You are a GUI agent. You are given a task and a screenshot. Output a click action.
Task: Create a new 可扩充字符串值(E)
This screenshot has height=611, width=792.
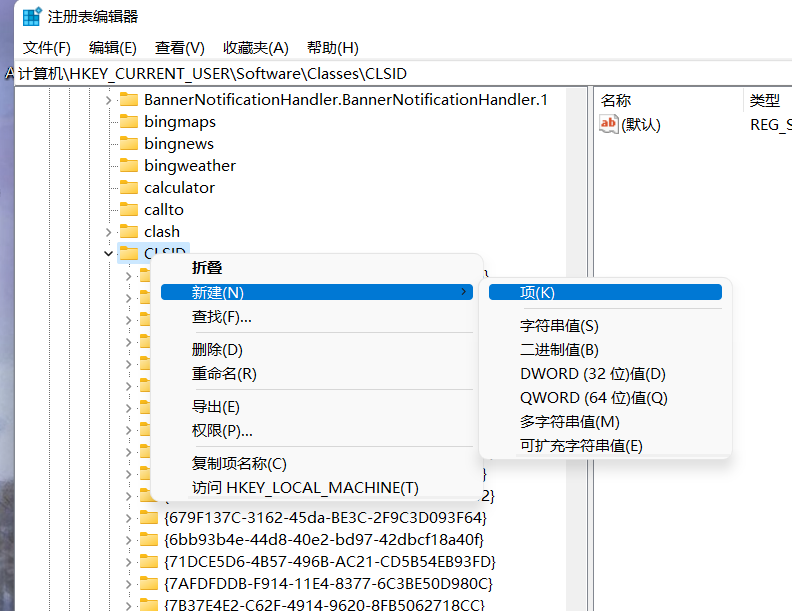click(605, 446)
